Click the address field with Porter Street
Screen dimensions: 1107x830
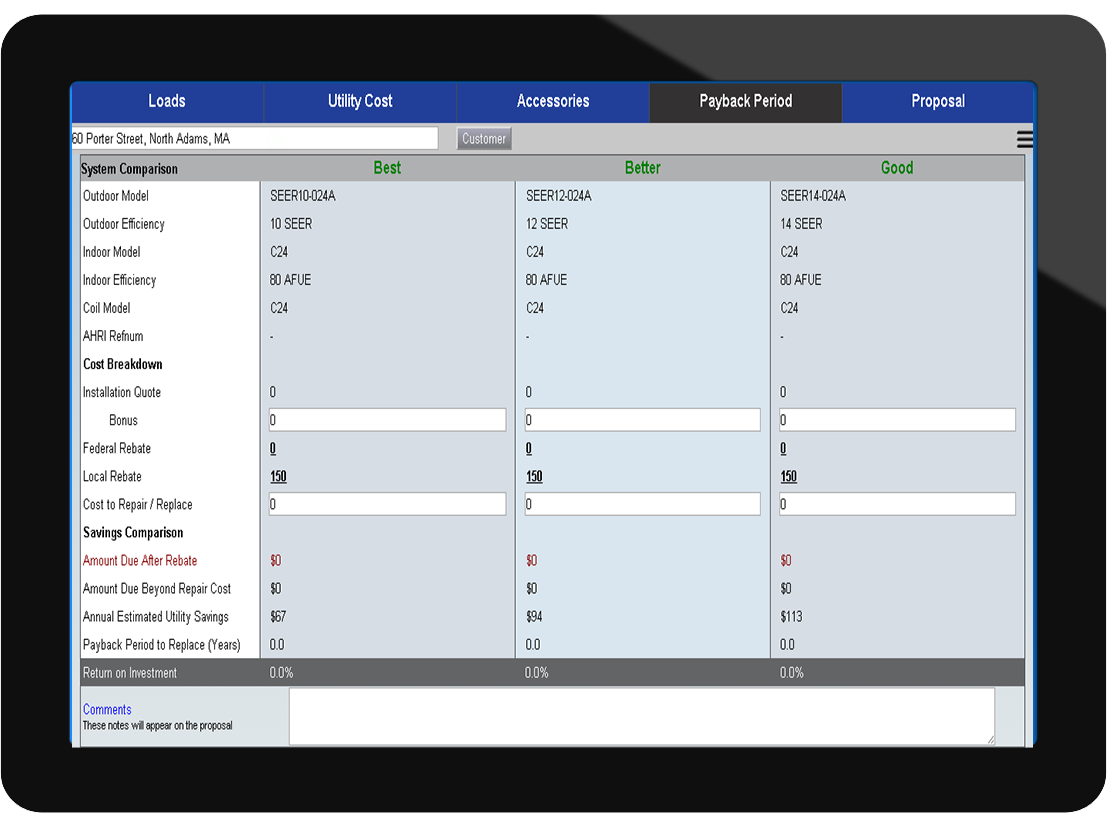click(x=254, y=139)
